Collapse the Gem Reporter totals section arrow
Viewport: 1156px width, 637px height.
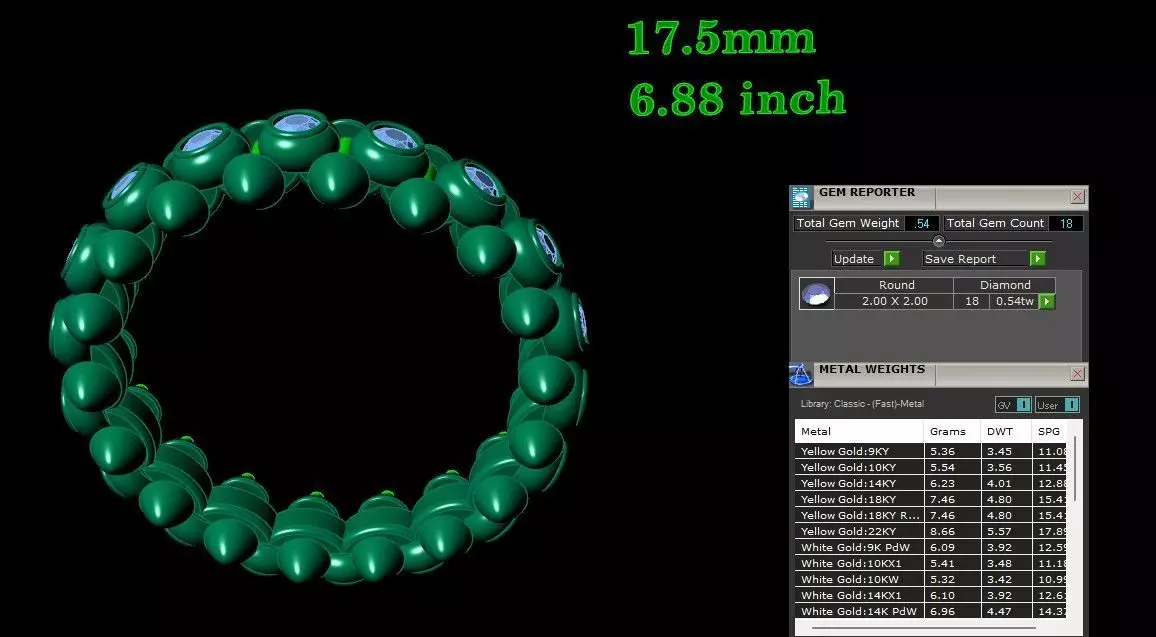pos(939,241)
